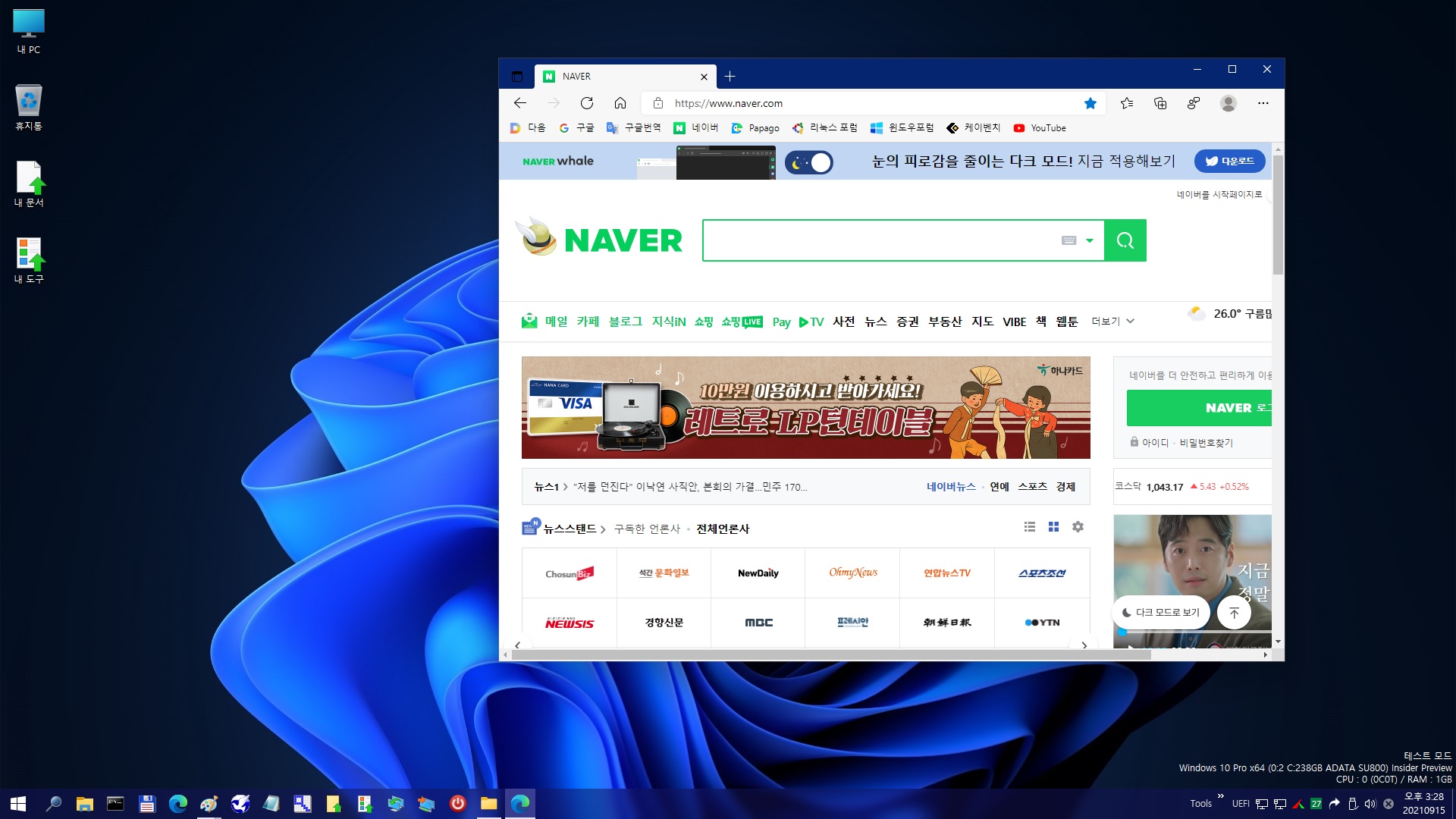The height and width of the screenshot is (819, 1456).
Task: Open the taskbar search magnifier
Action: [x=53, y=804]
